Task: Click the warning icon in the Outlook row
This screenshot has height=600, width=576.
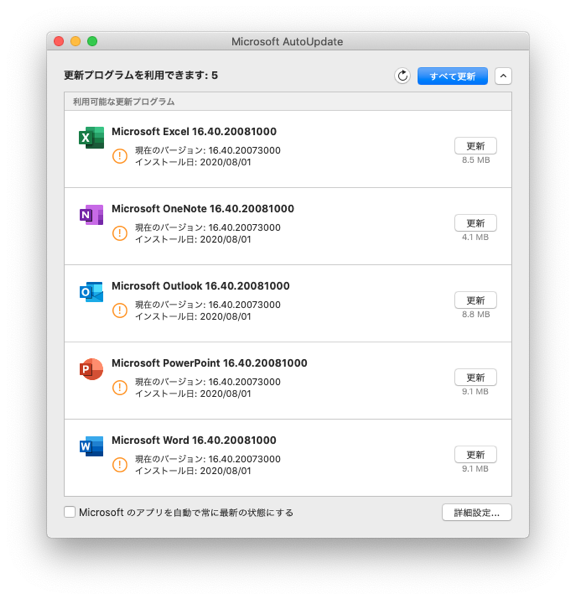Action: [120, 310]
